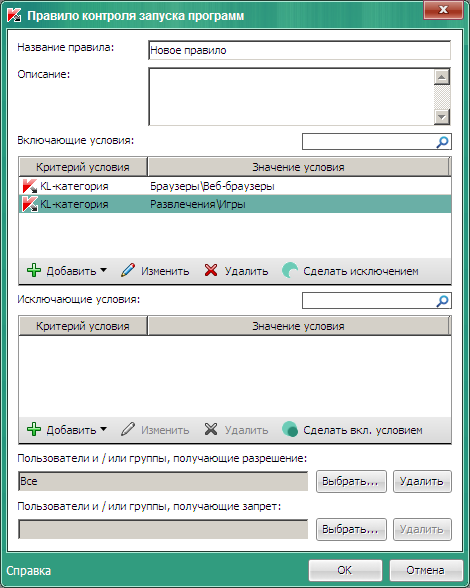470x588 pixels.
Task: Click green plus icon in including conditions toolbar
Action: (34, 270)
